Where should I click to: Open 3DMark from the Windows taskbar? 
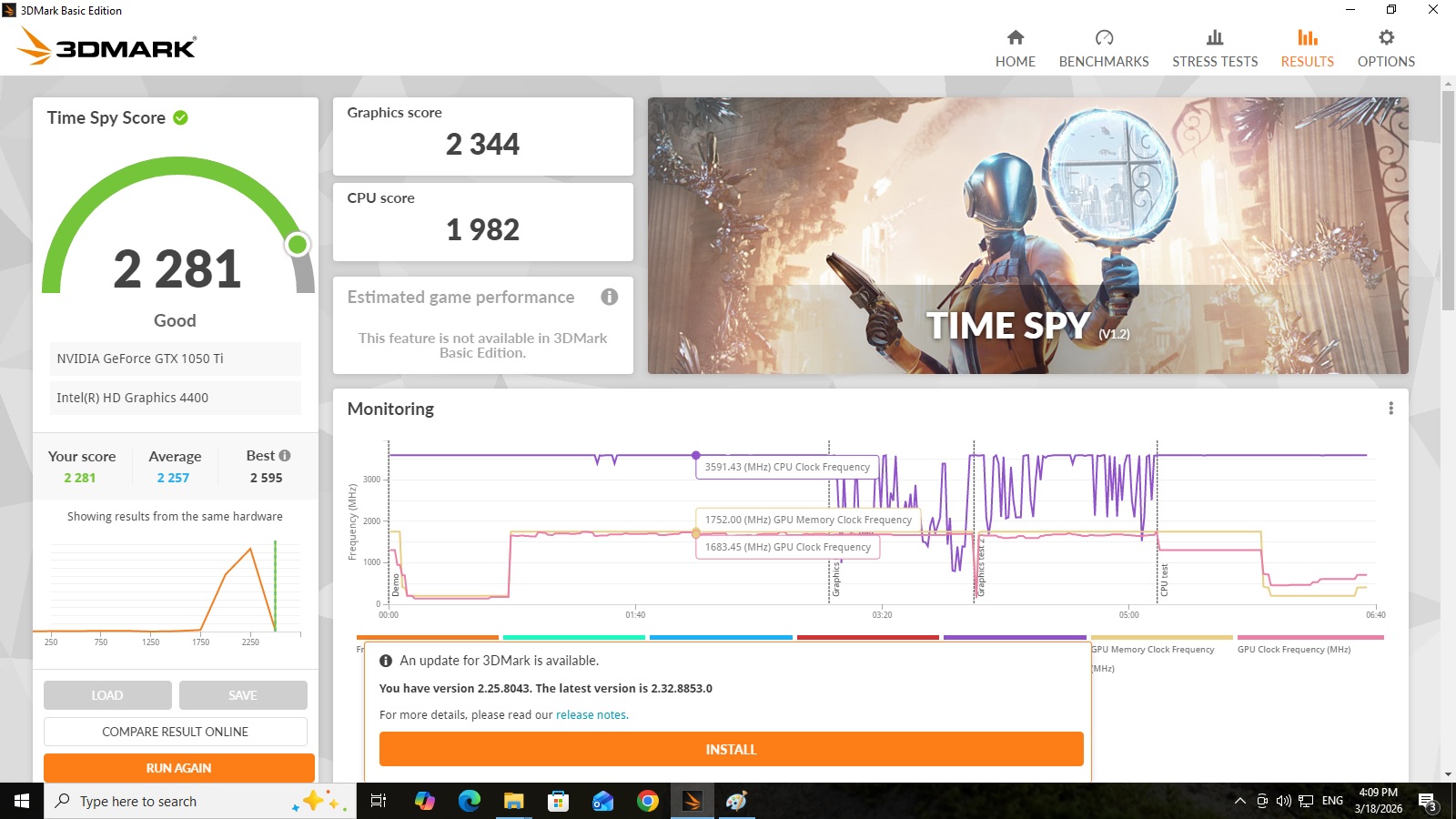pos(692,801)
